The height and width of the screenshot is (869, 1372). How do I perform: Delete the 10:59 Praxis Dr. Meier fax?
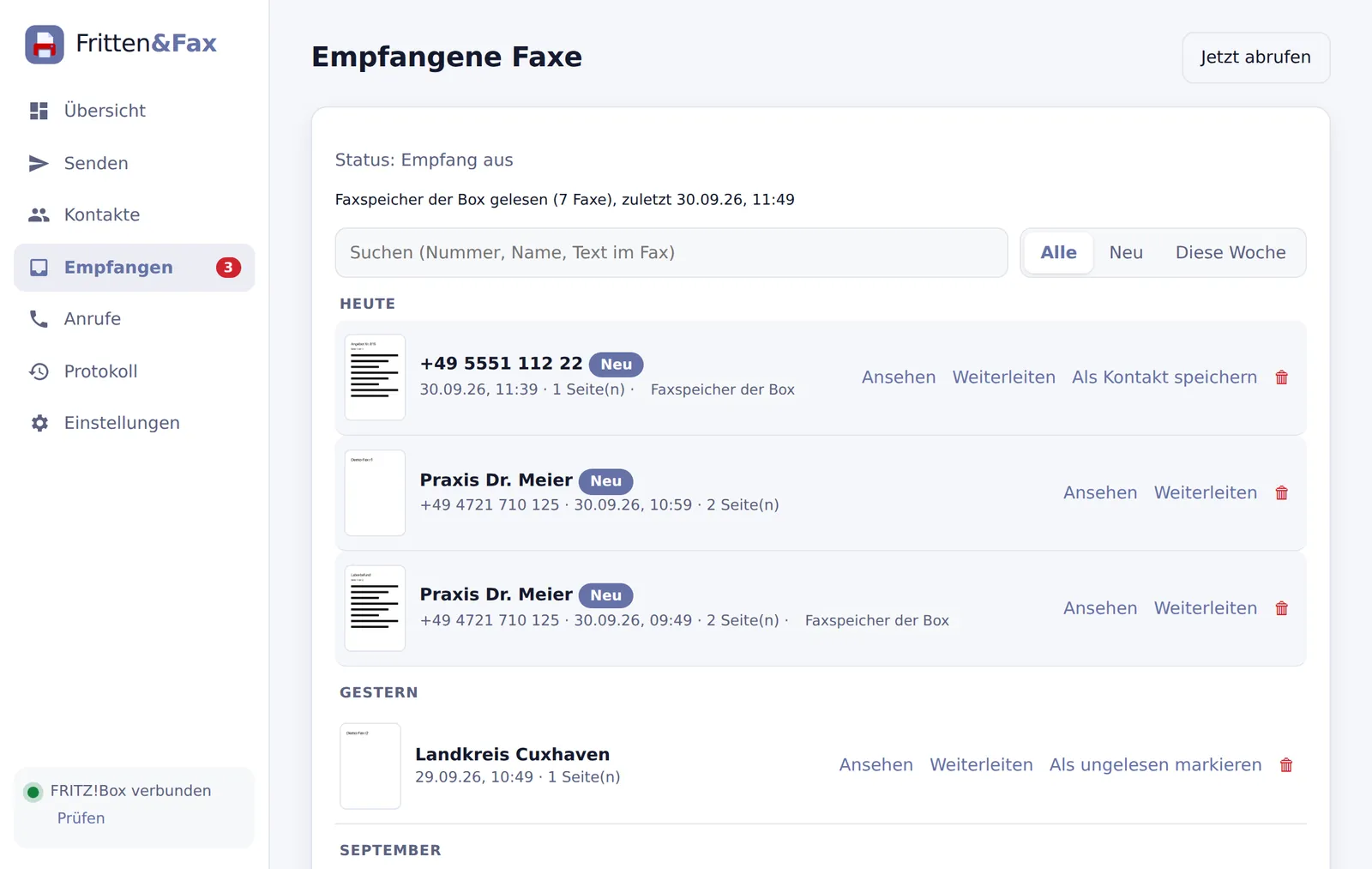tap(1282, 493)
